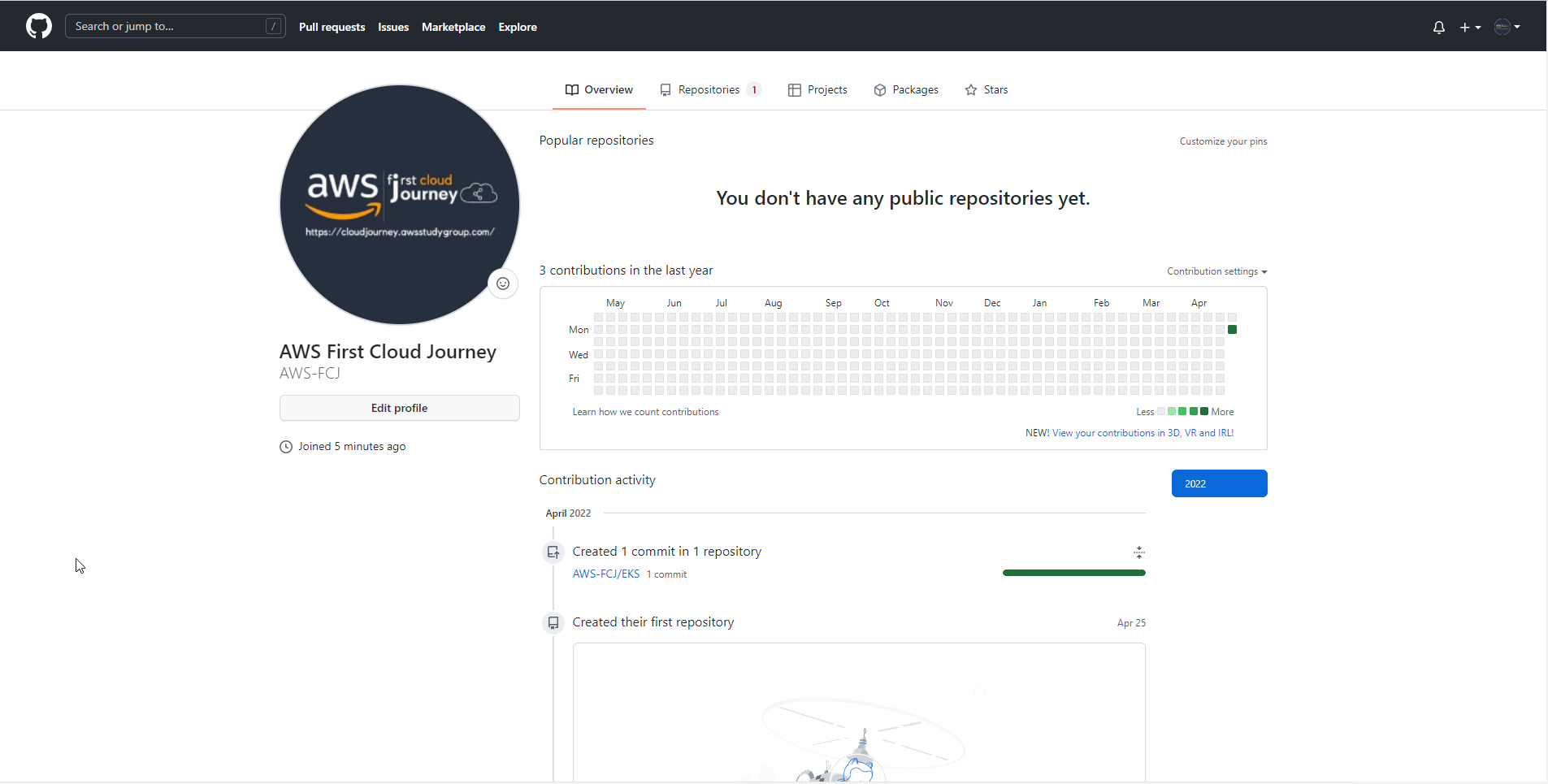
Task: Click the AWS First Cloud Journey avatar
Action: point(400,205)
